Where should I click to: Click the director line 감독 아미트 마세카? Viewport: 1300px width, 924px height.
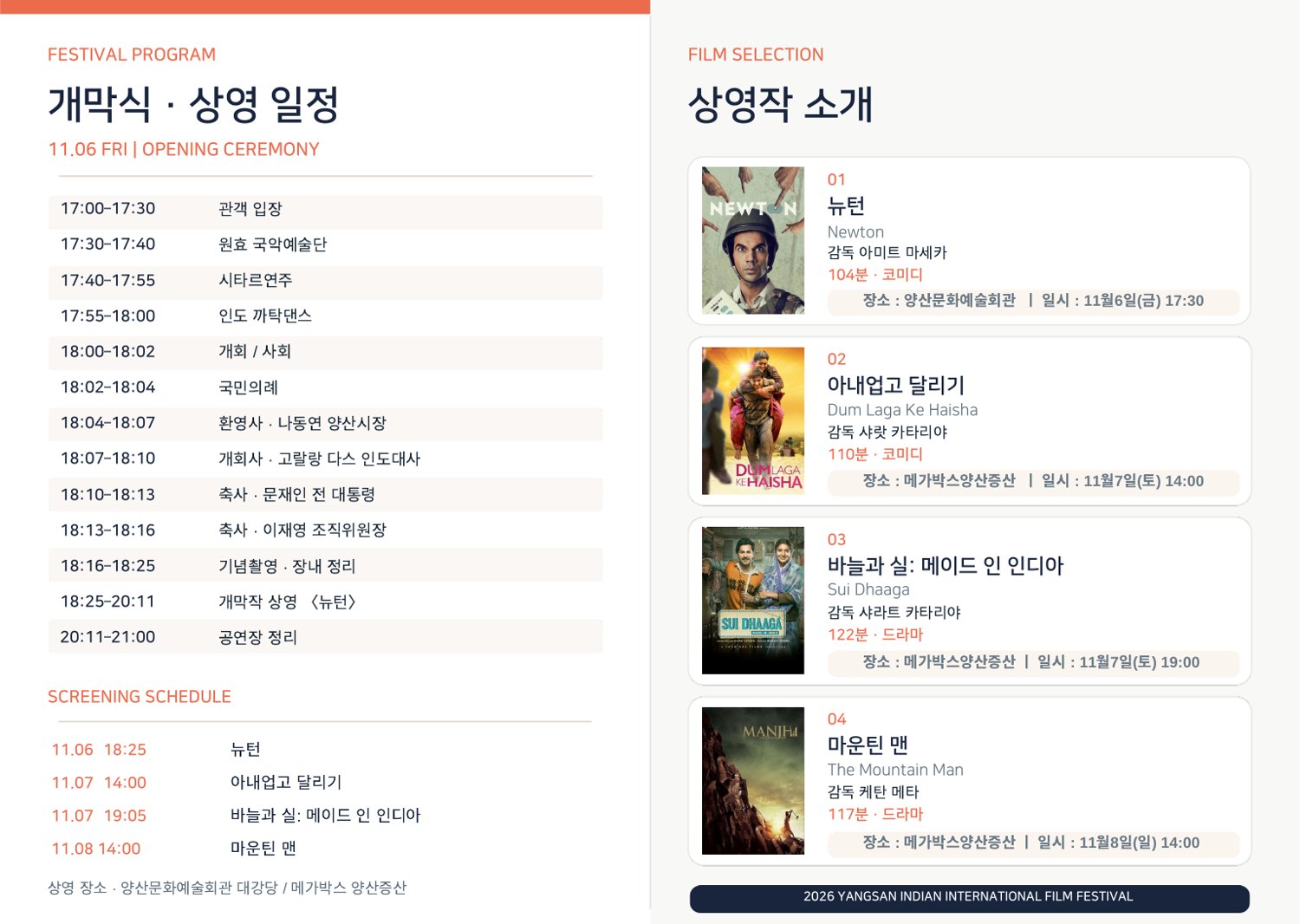[x=887, y=253]
